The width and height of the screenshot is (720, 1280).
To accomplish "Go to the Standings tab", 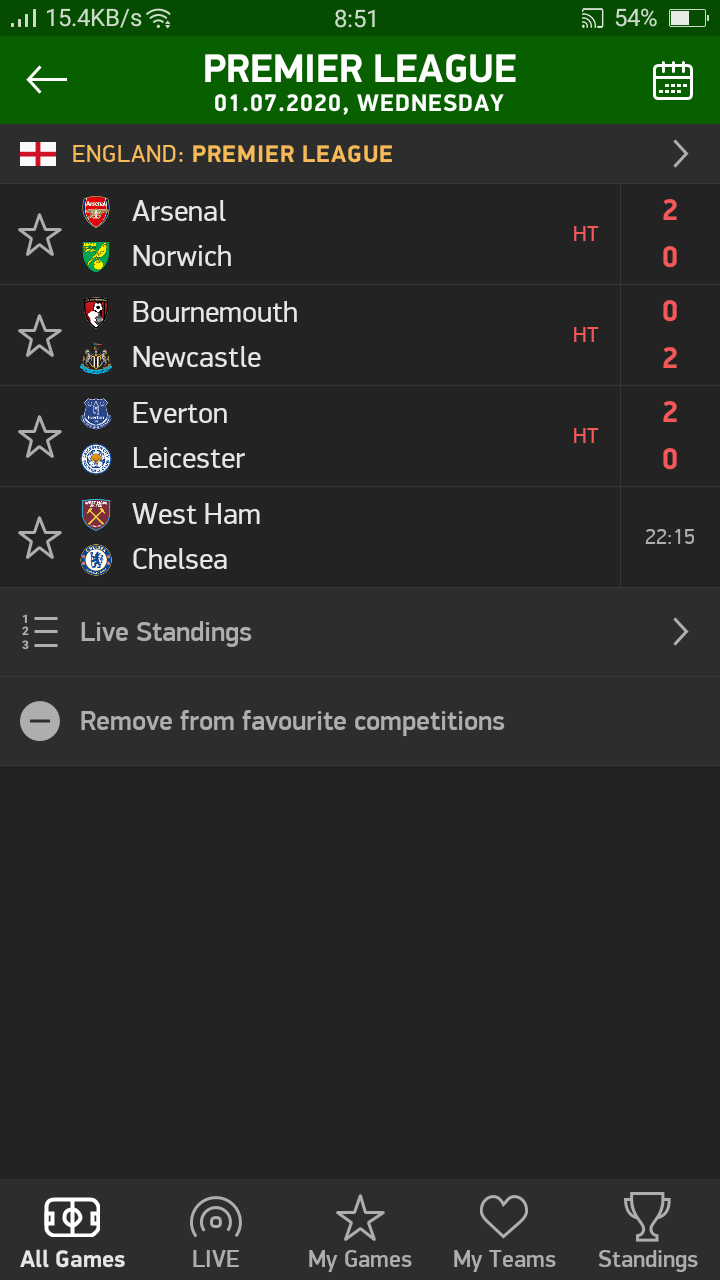I will [x=648, y=1230].
